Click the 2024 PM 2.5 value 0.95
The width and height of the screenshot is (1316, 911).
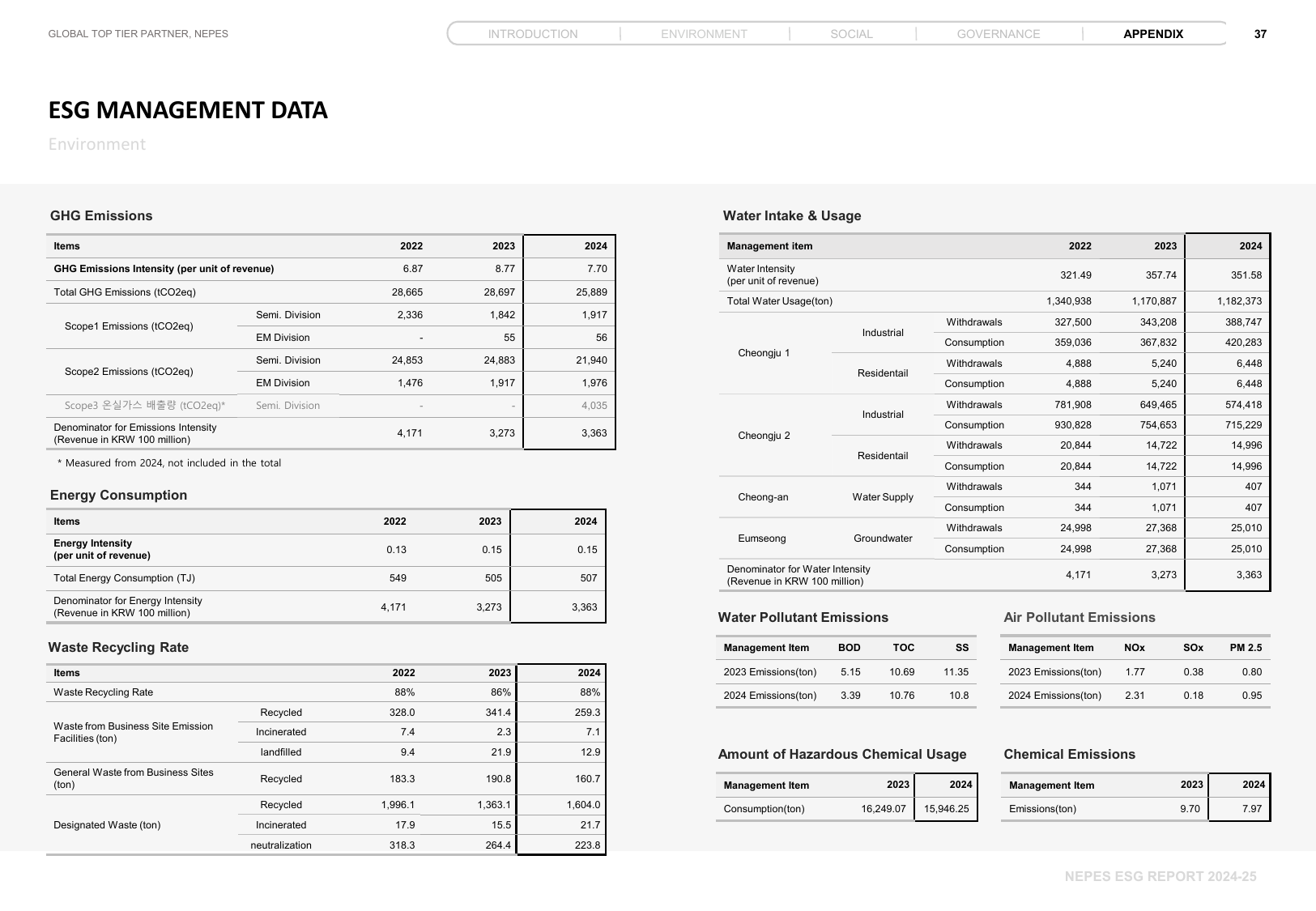click(x=1252, y=696)
